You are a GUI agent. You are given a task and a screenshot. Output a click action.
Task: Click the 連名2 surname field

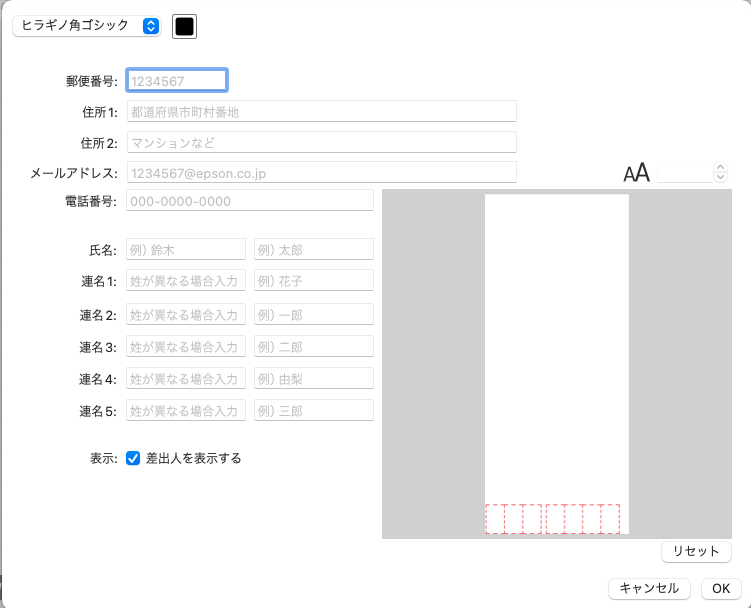coord(186,314)
